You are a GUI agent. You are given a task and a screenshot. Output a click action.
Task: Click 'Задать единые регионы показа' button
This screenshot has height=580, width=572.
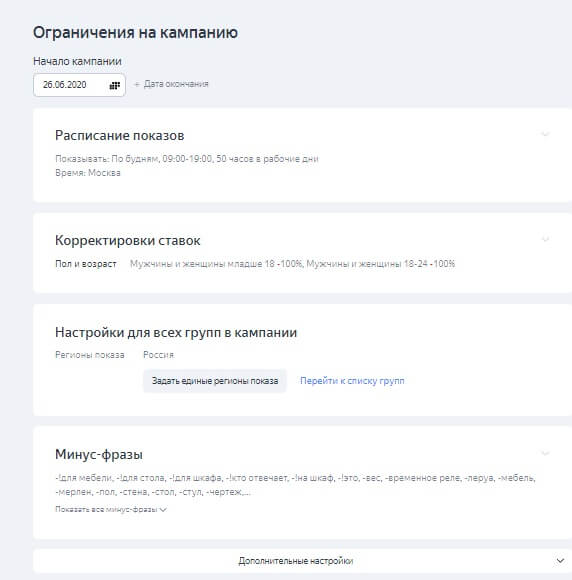click(x=215, y=381)
